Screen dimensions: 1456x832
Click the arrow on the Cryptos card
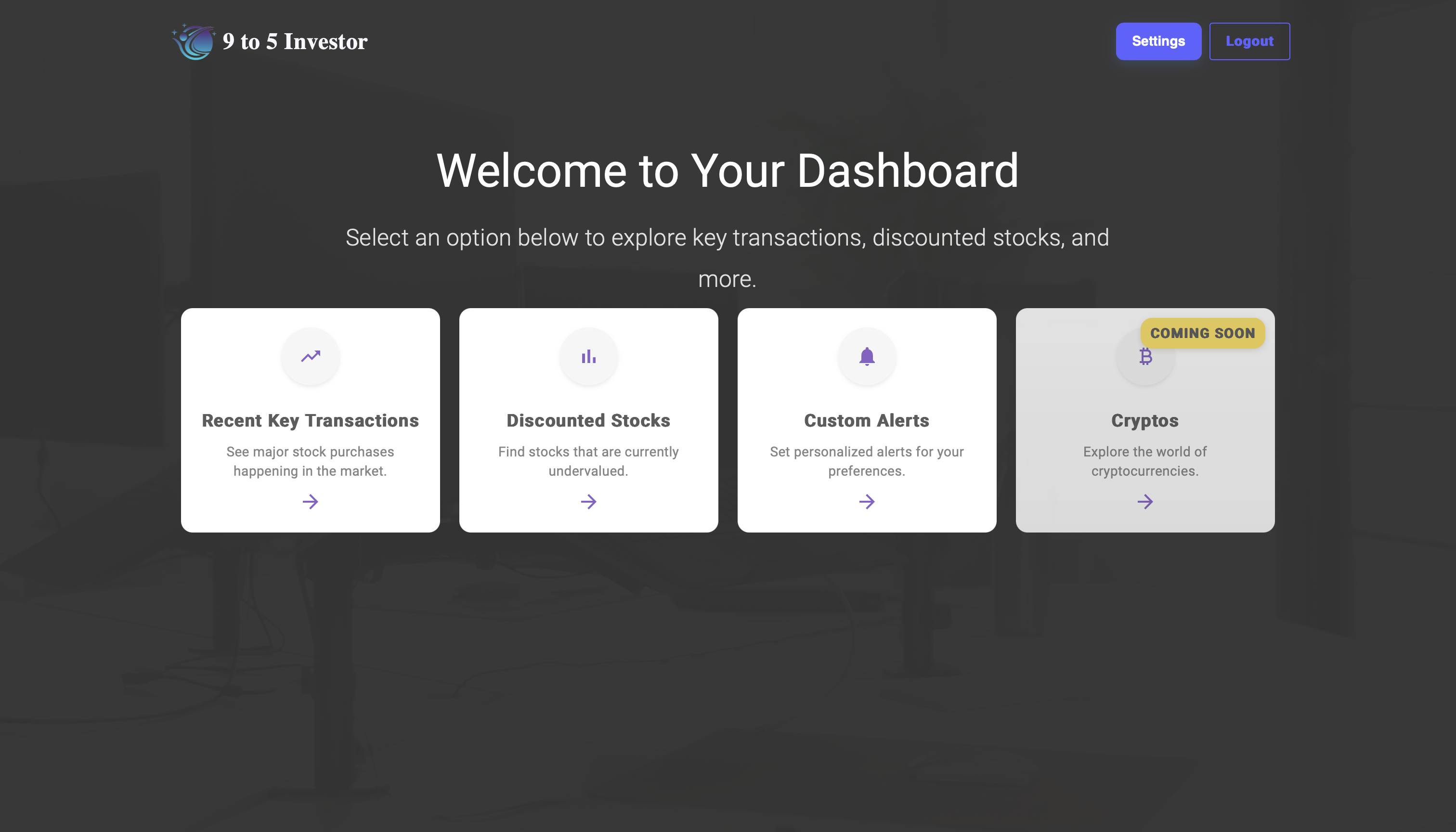[1144, 502]
